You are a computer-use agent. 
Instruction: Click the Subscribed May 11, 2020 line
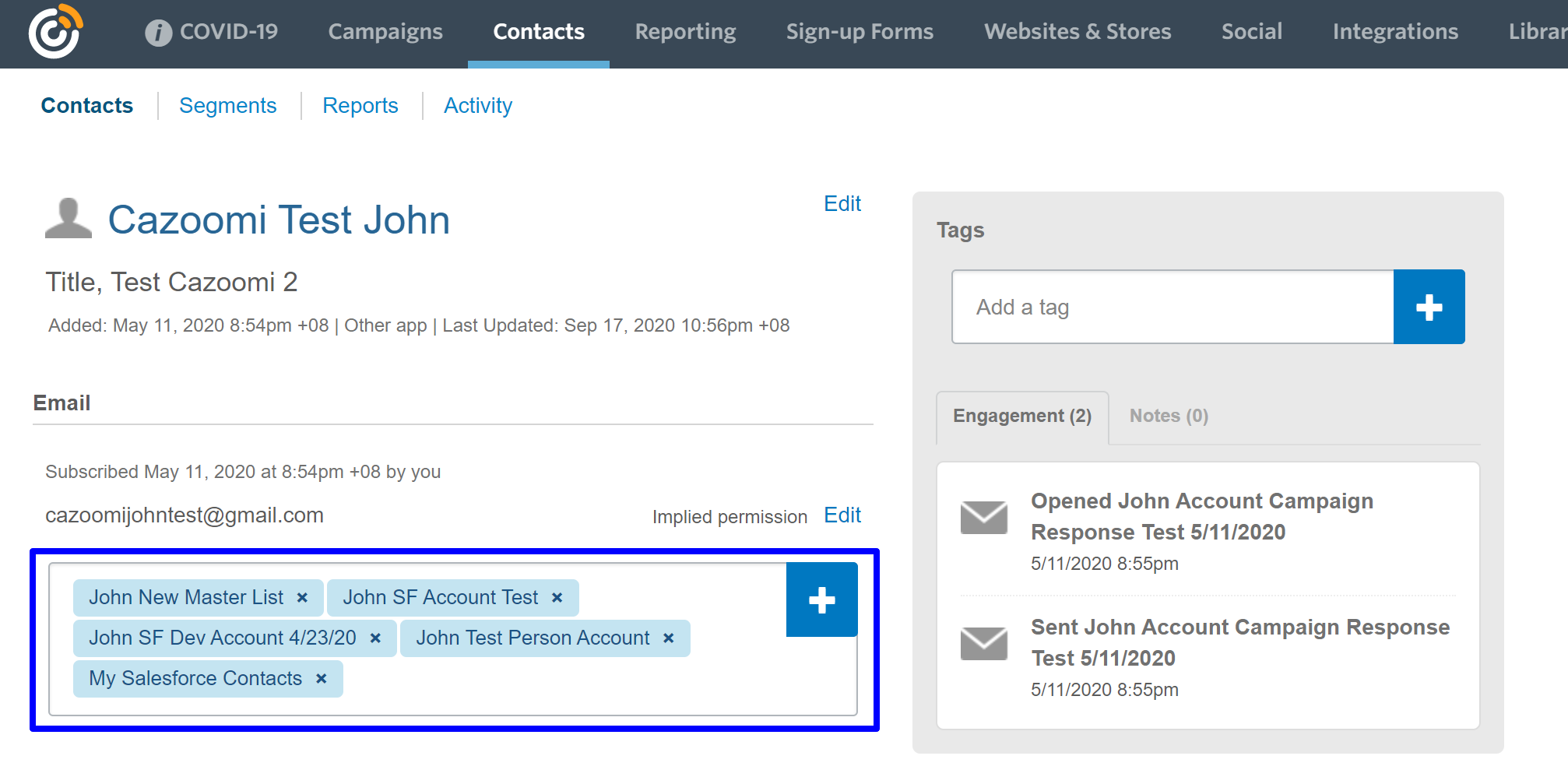243,472
